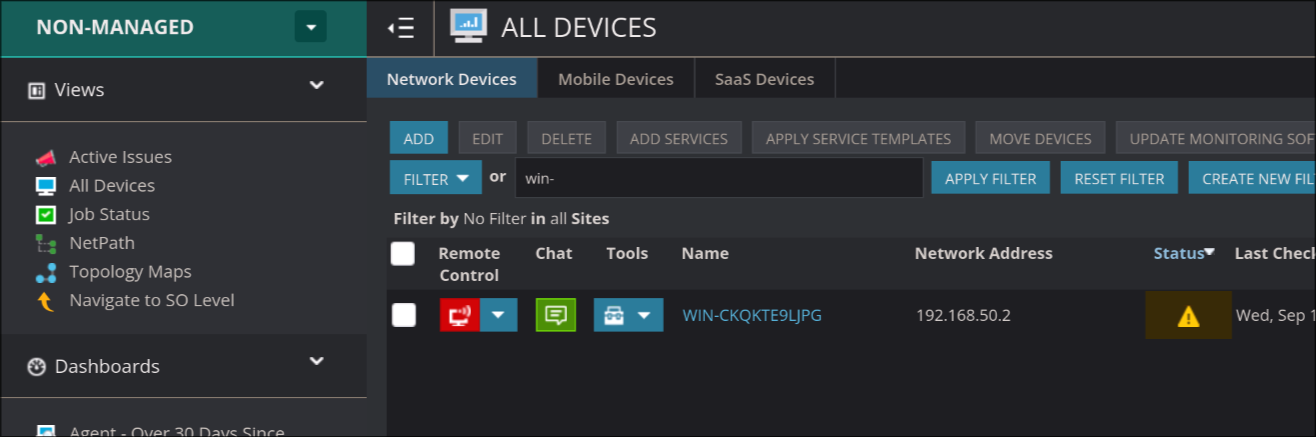This screenshot has width=1316, height=437.
Task: Click the Navigate to SO Level arrow icon
Action: pos(45,301)
